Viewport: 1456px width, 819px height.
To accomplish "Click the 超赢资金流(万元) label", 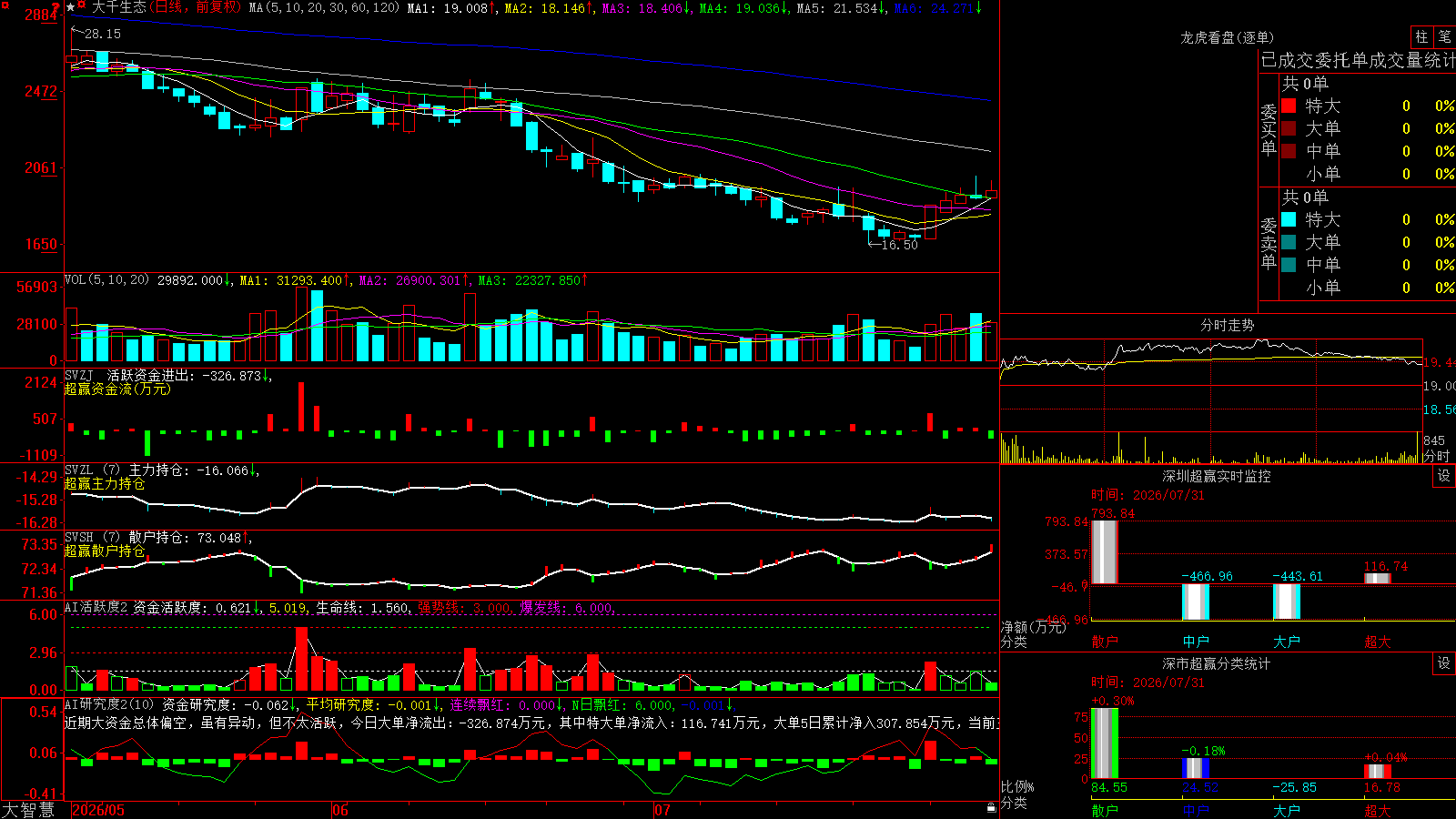I will 117,389.
